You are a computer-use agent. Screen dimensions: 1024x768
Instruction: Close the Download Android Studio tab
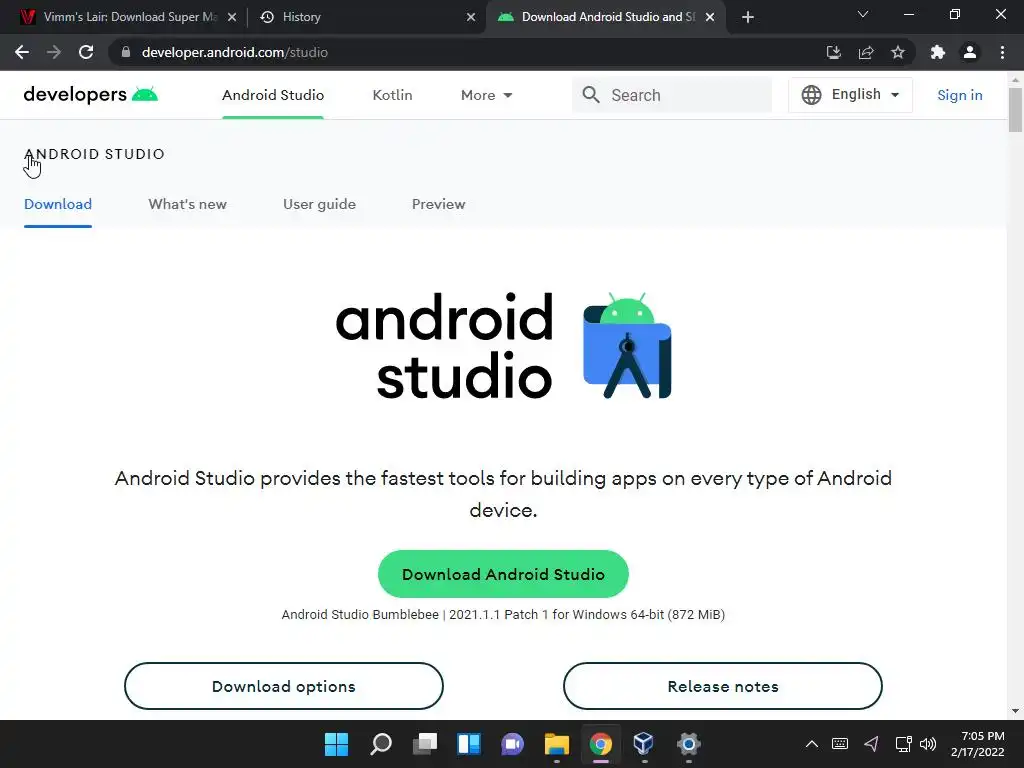pos(710,17)
